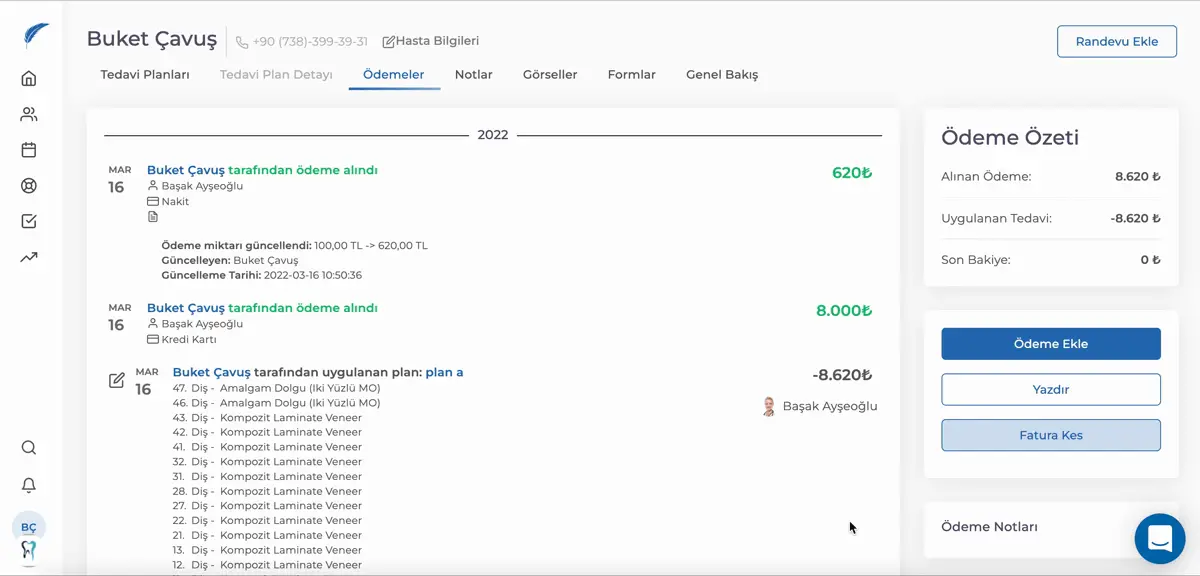
Task: Open the calendar icon in sidebar
Action: (x=29, y=150)
